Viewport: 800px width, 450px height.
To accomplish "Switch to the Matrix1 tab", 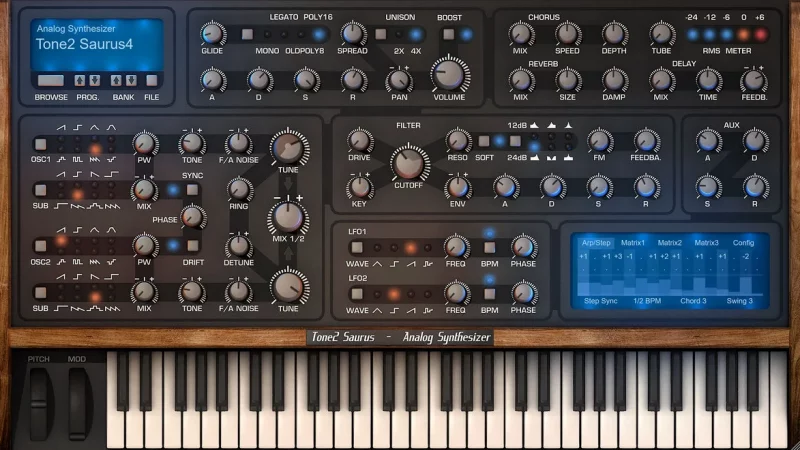I will click(632, 242).
